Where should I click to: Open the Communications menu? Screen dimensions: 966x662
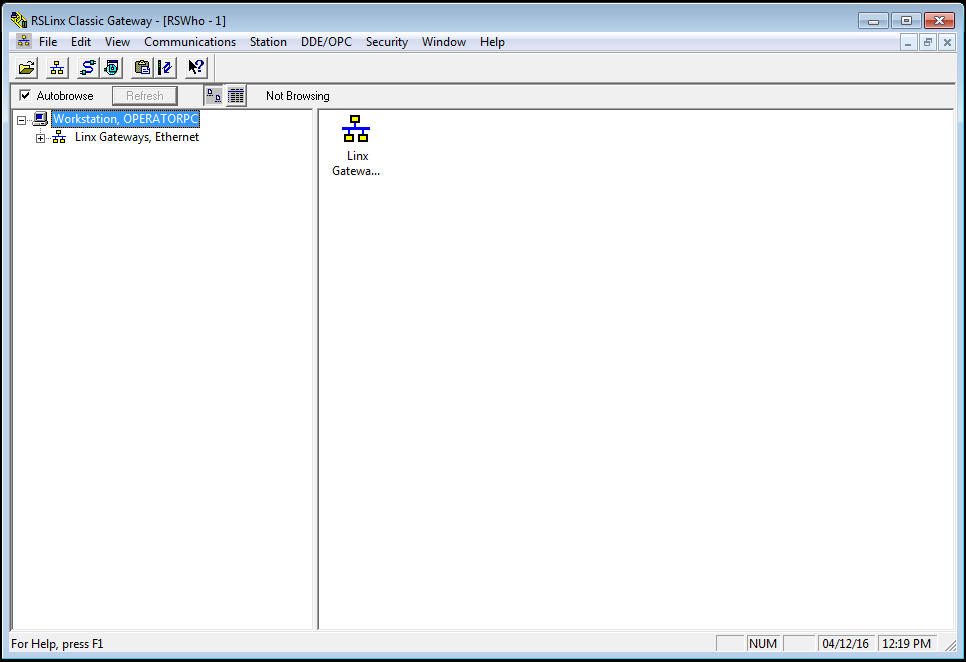pyautogui.click(x=190, y=42)
